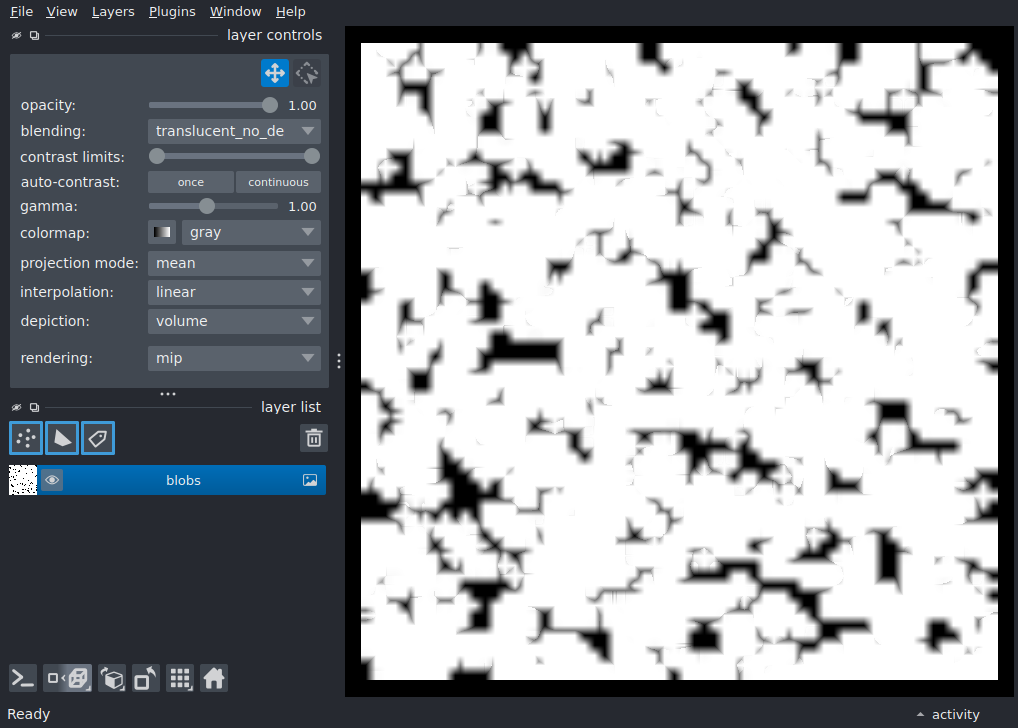Click auto-contrast once button
This screenshot has height=728, width=1018.
191,182
